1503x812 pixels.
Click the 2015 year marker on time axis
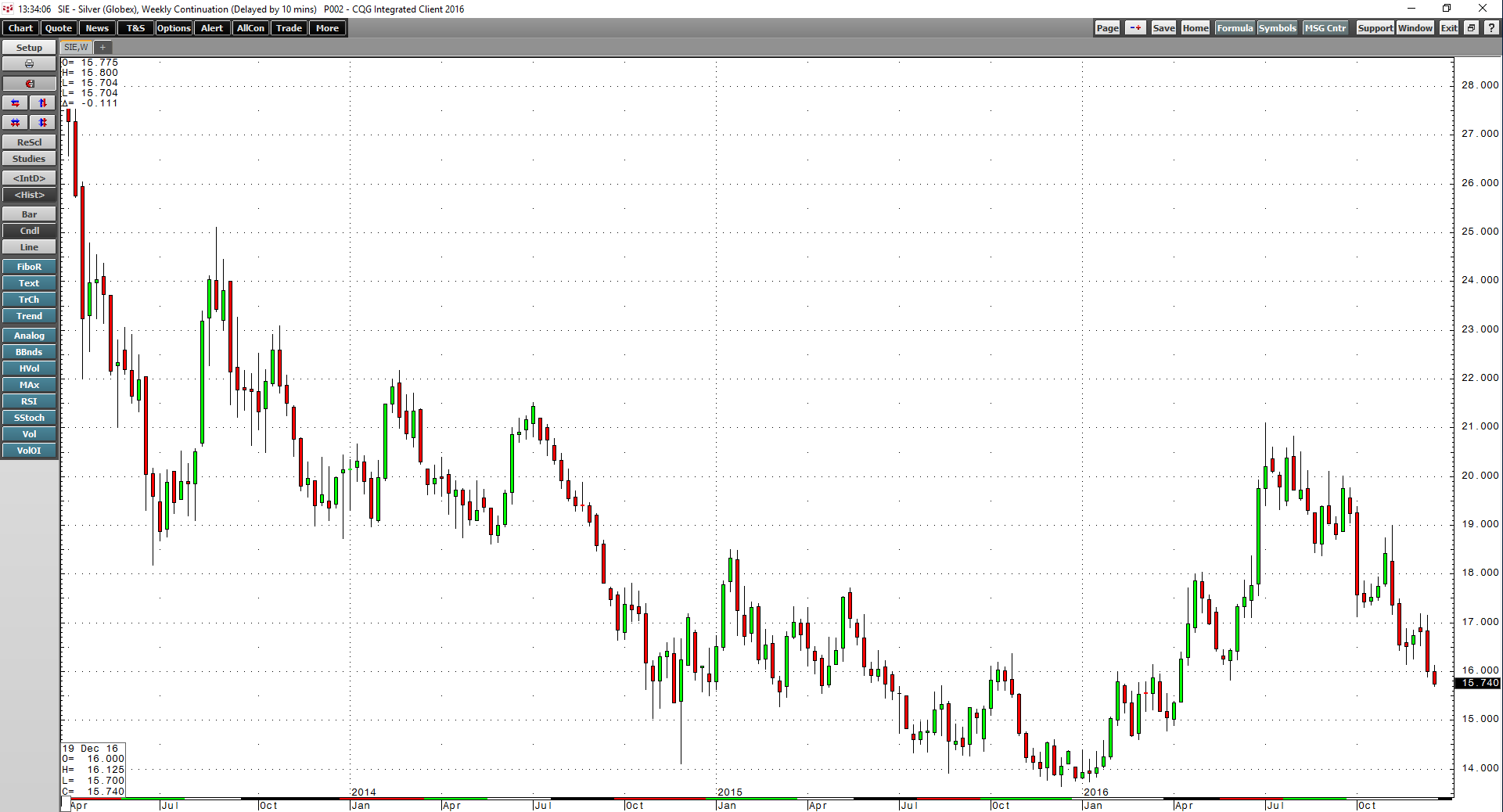(x=730, y=792)
